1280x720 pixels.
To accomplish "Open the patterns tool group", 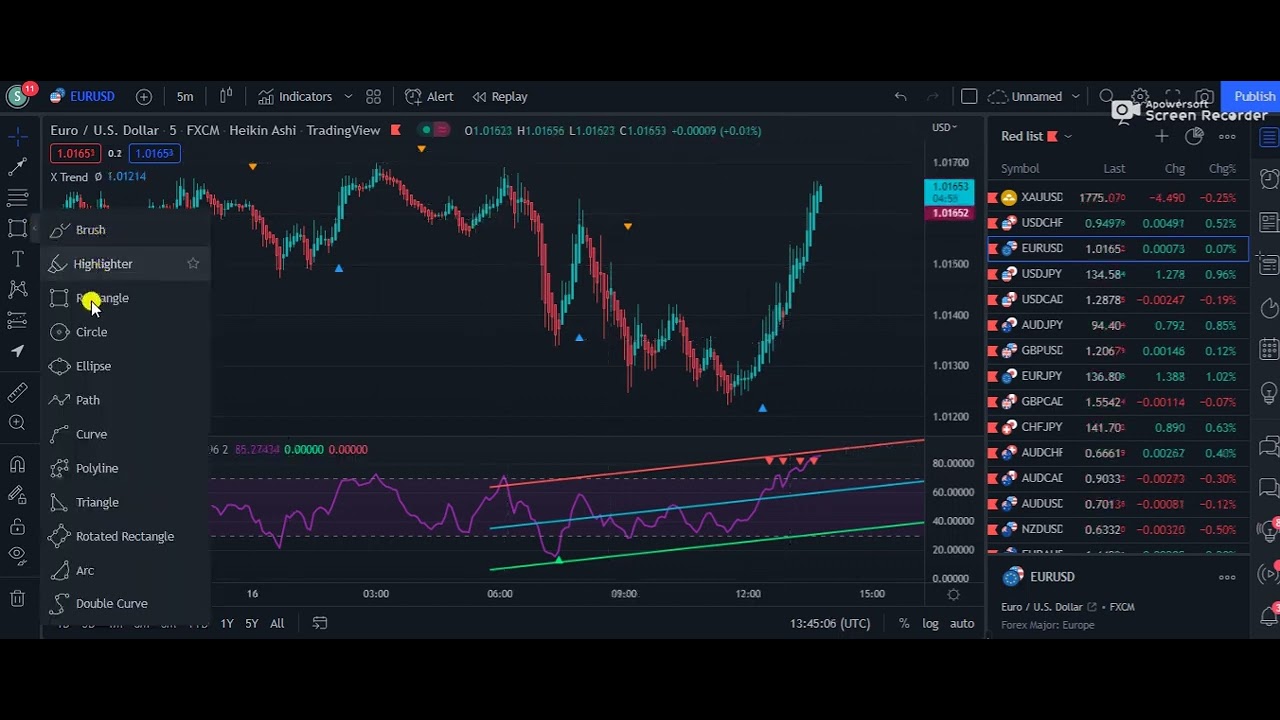I will 17,290.
